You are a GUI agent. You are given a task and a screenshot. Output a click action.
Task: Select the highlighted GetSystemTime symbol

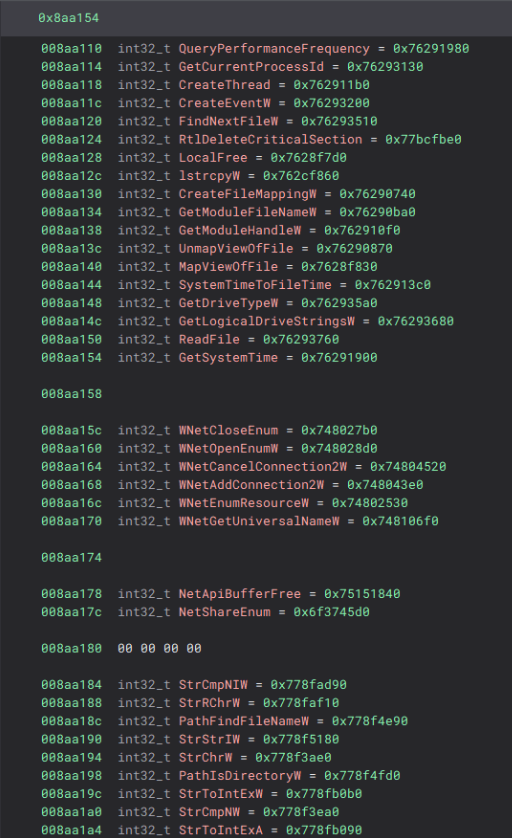(x=228, y=358)
